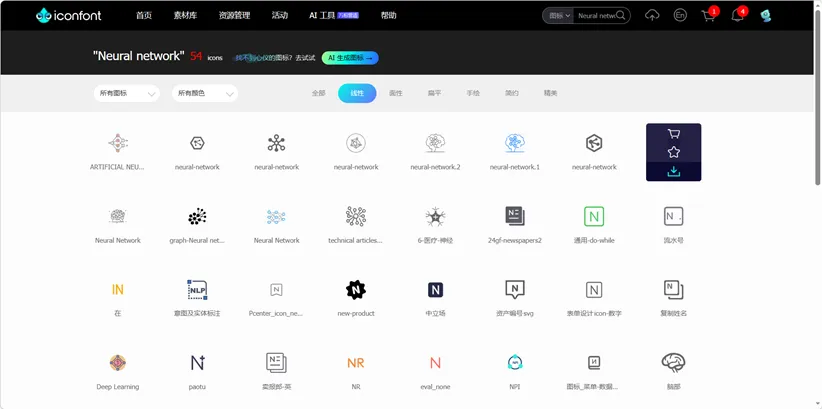Select the technical articles icon

pyautogui.click(x=355, y=216)
